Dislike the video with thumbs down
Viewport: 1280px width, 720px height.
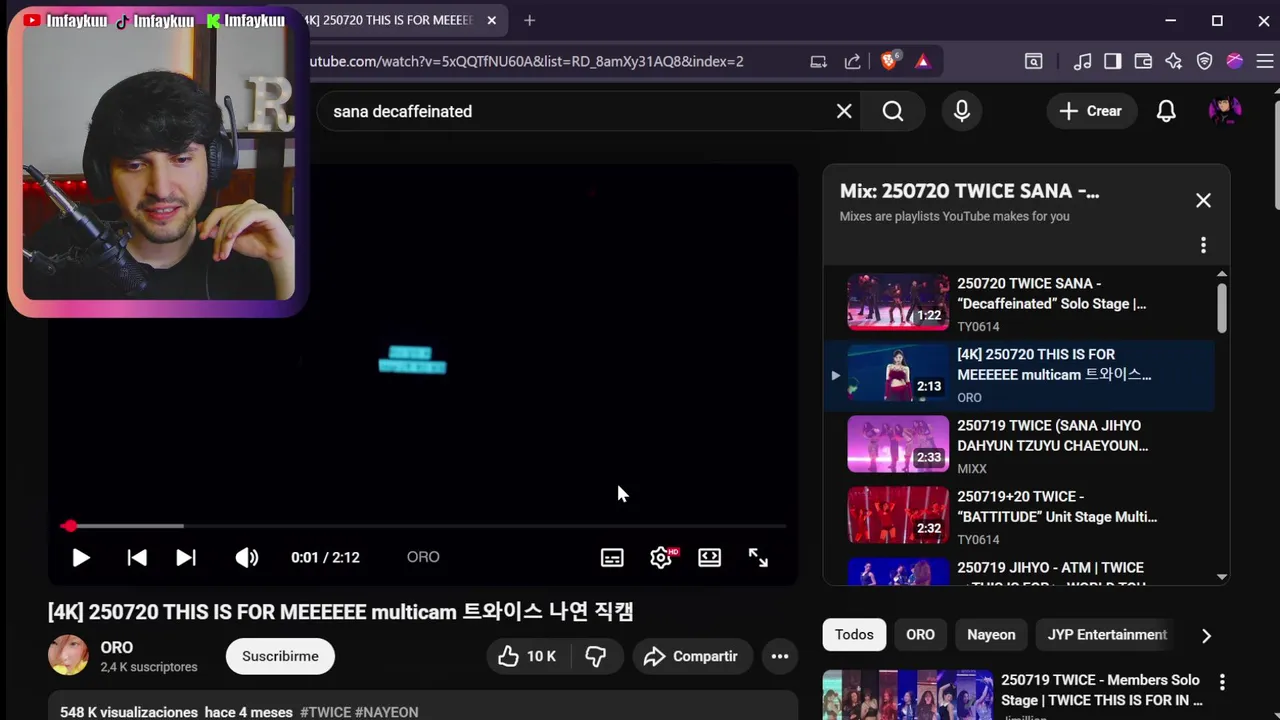pyautogui.click(x=596, y=656)
